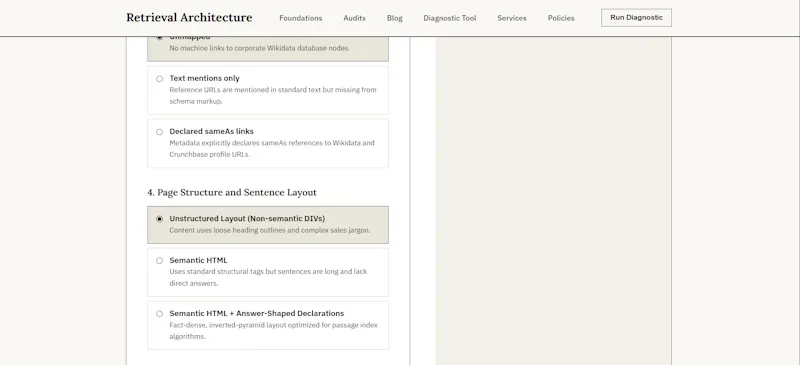This screenshot has width=800, height=365.
Task: Click the '4. Page Structure and Sentence Layout' heading
Action: tap(232, 192)
